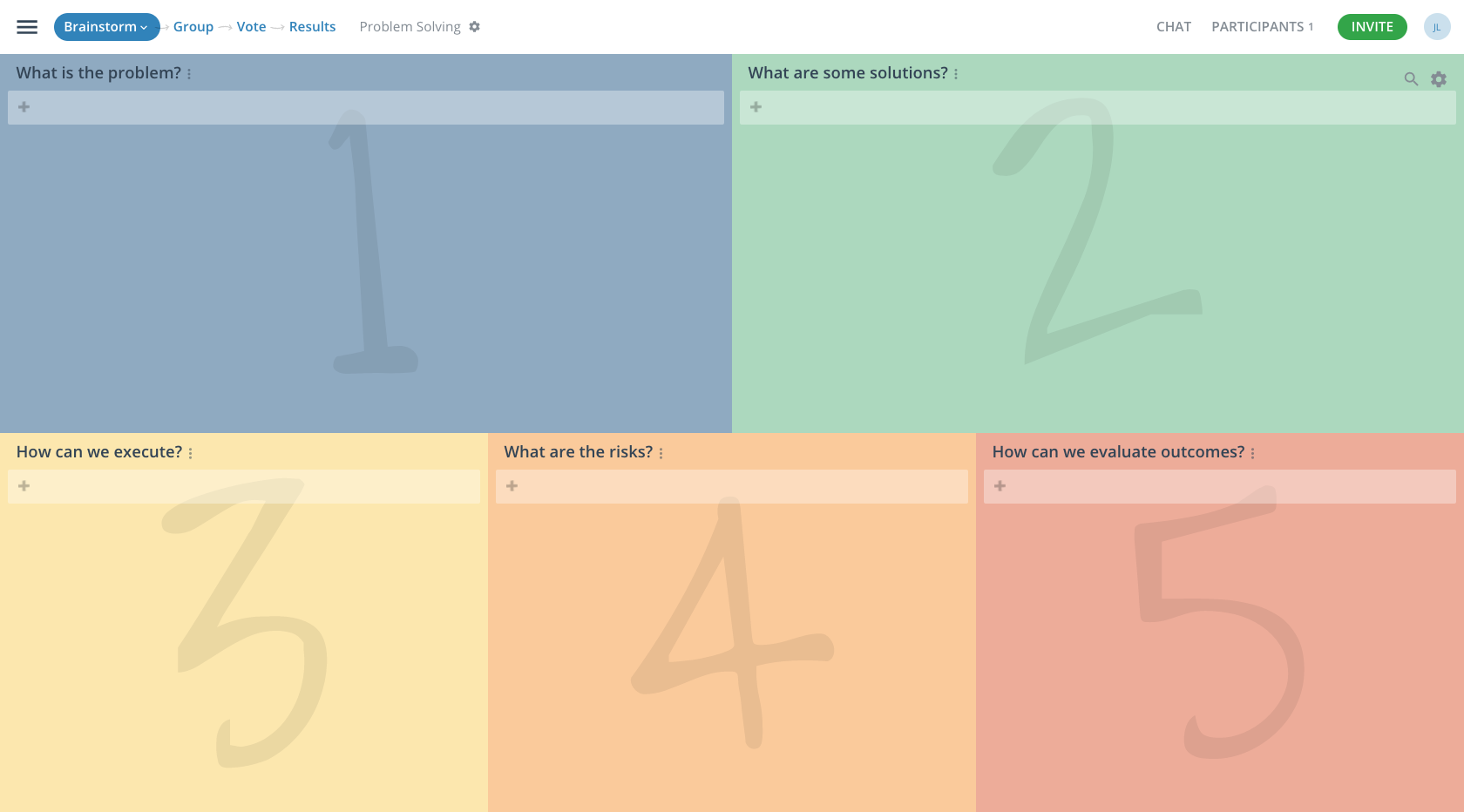Viewport: 1464px width, 812px height.
Task: Open column settings gear in solutions column
Action: [x=1438, y=78]
